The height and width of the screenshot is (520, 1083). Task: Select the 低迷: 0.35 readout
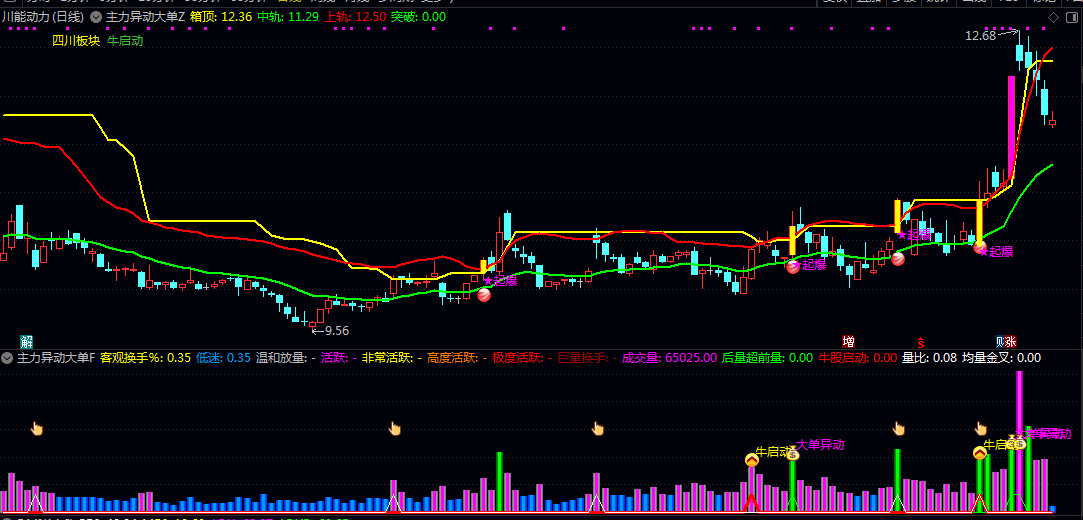tap(223, 358)
